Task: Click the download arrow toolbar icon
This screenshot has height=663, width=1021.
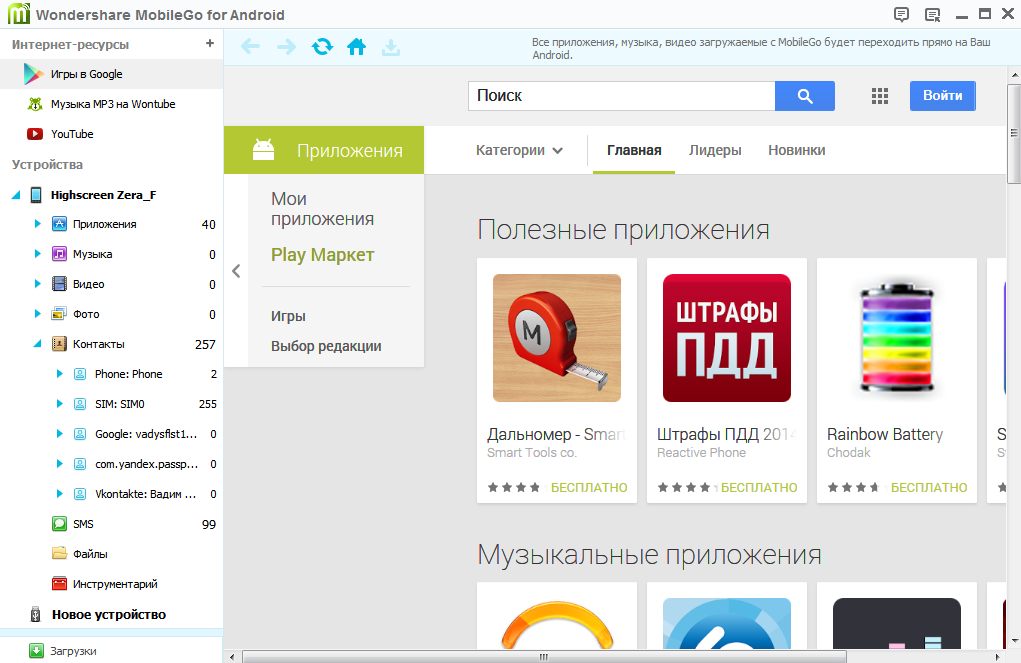Action: (391, 47)
